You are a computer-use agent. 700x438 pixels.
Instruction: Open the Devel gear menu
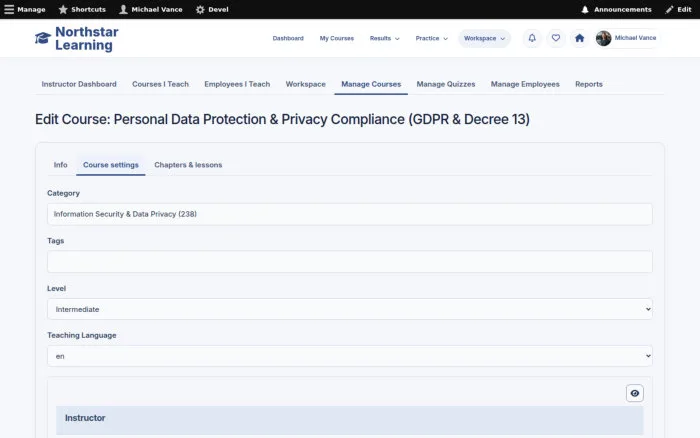pos(212,9)
